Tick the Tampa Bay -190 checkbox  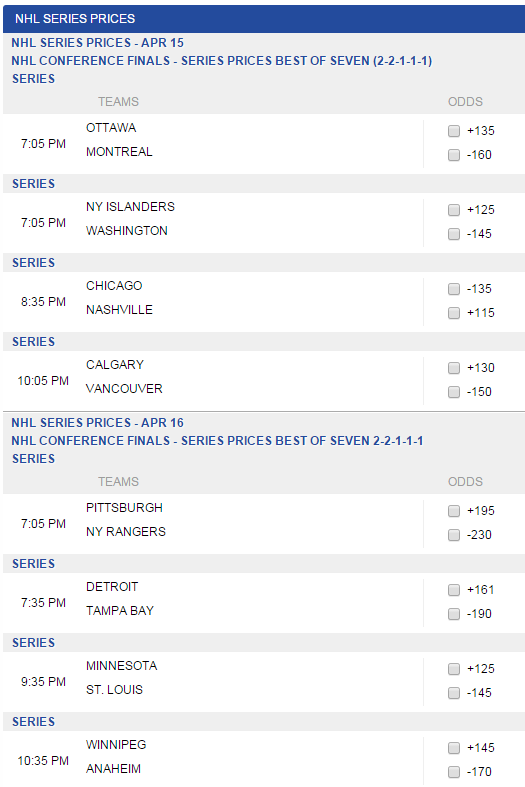(454, 614)
